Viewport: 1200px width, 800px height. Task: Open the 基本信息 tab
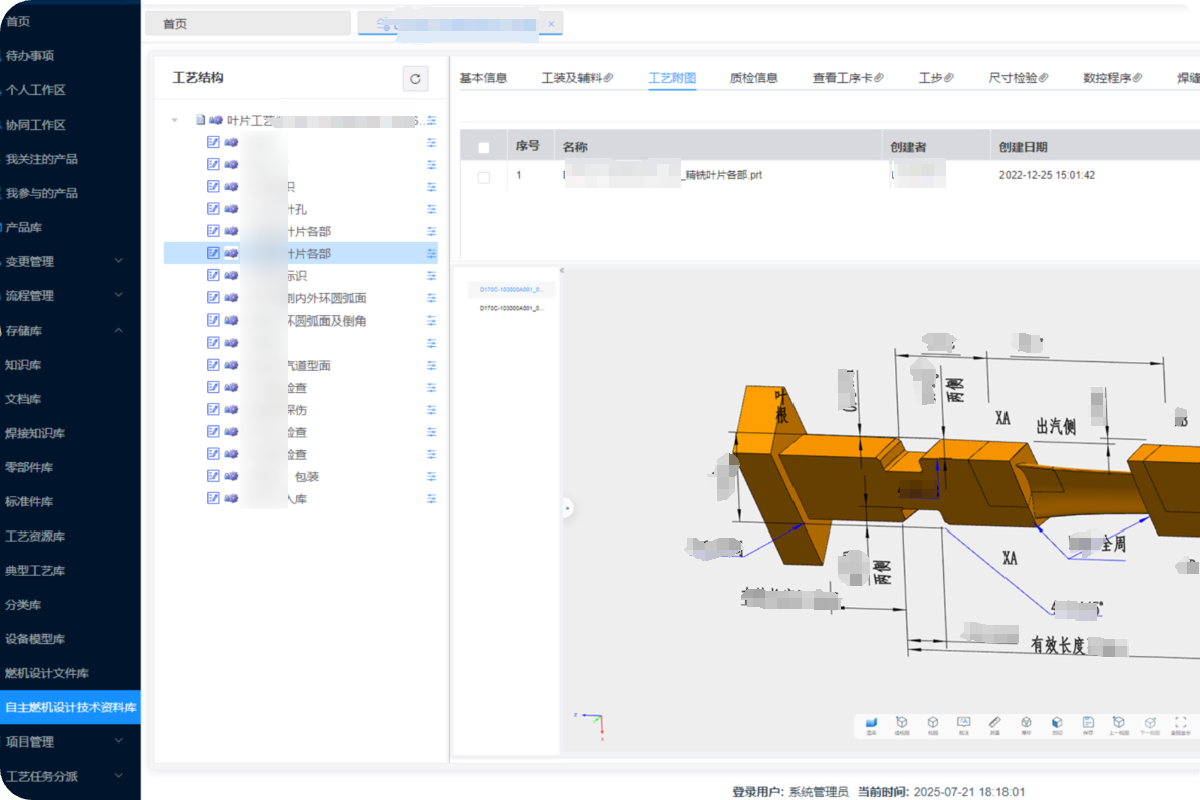tap(483, 78)
